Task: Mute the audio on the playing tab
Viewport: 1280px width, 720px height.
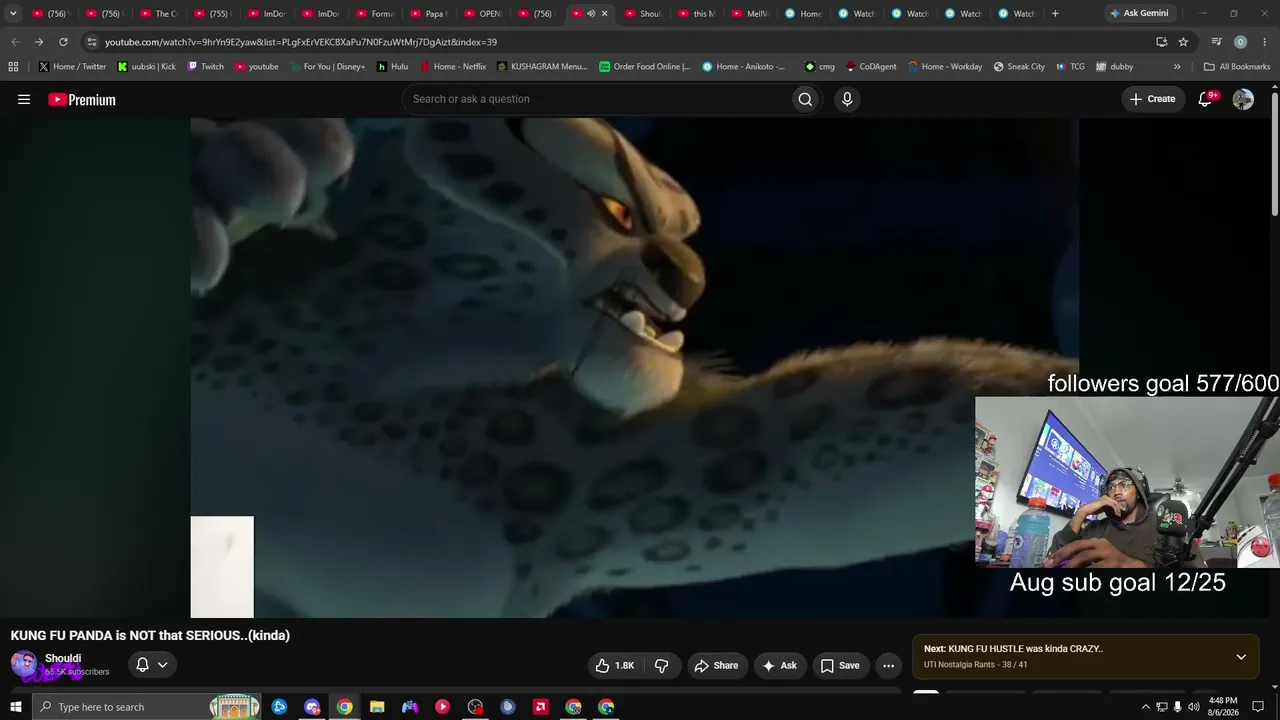Action: coord(591,14)
